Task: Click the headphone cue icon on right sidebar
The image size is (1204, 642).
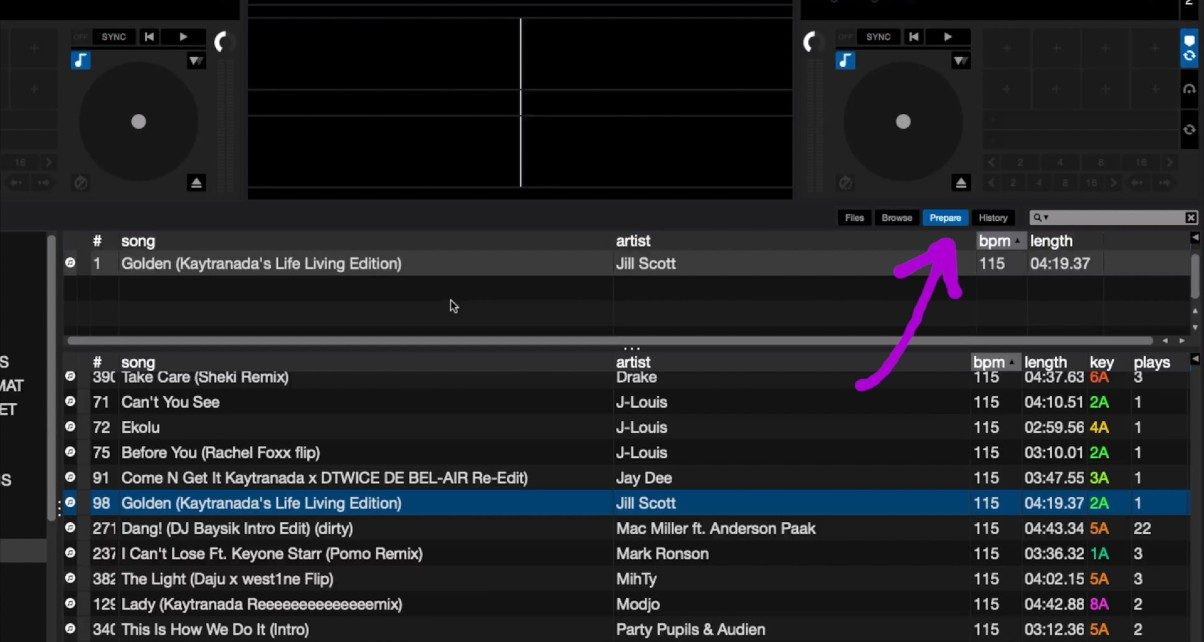Action: pos(1188,89)
